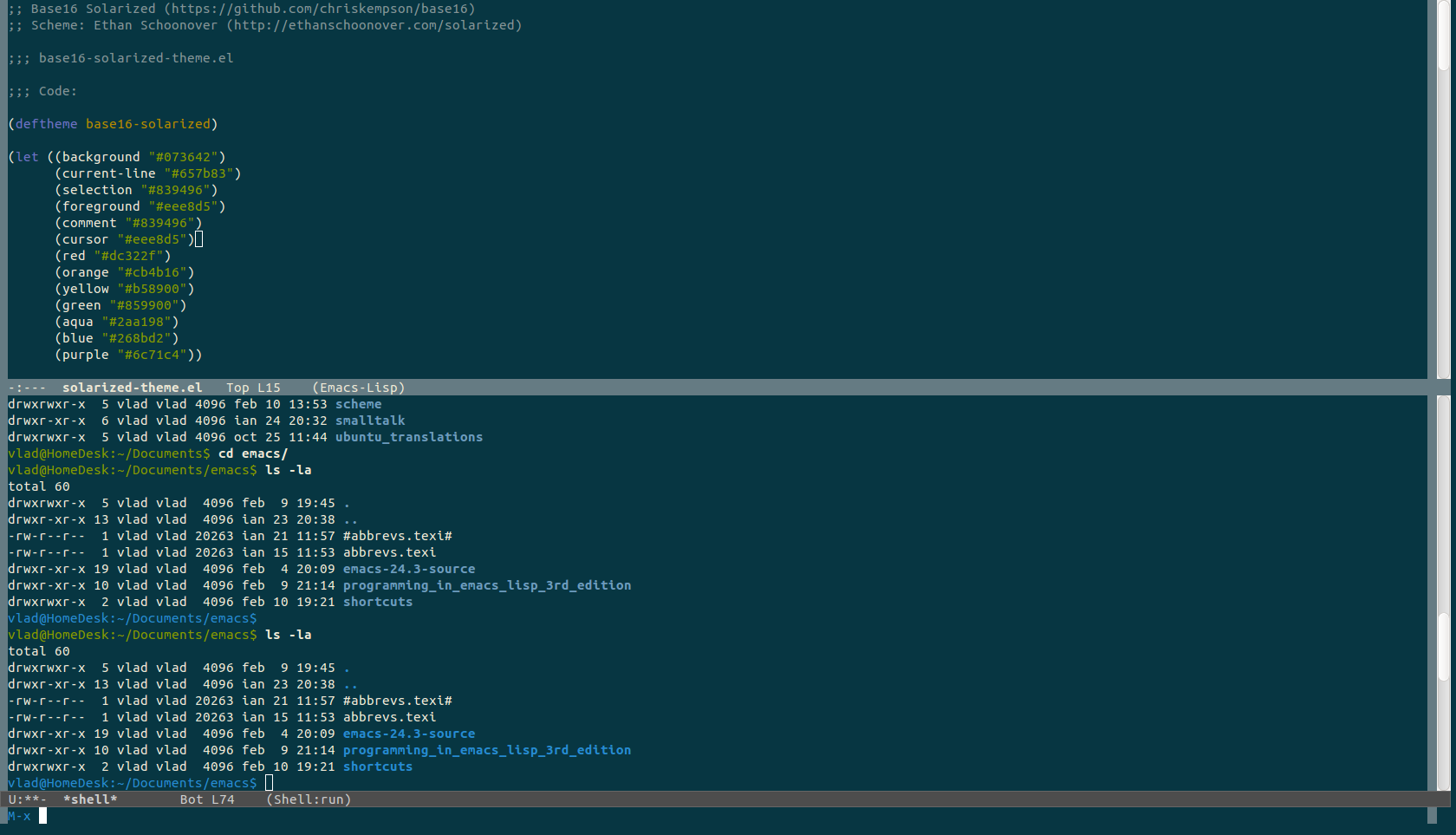Click the 'let' keyword
The height and width of the screenshot is (835, 1456).
(x=28, y=157)
